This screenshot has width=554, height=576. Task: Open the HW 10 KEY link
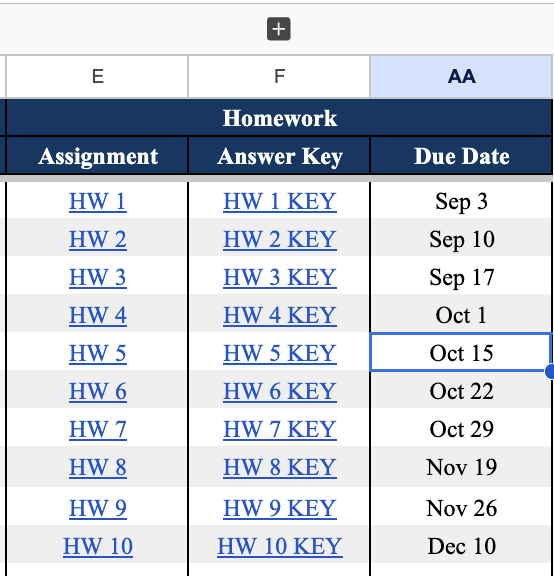click(280, 546)
